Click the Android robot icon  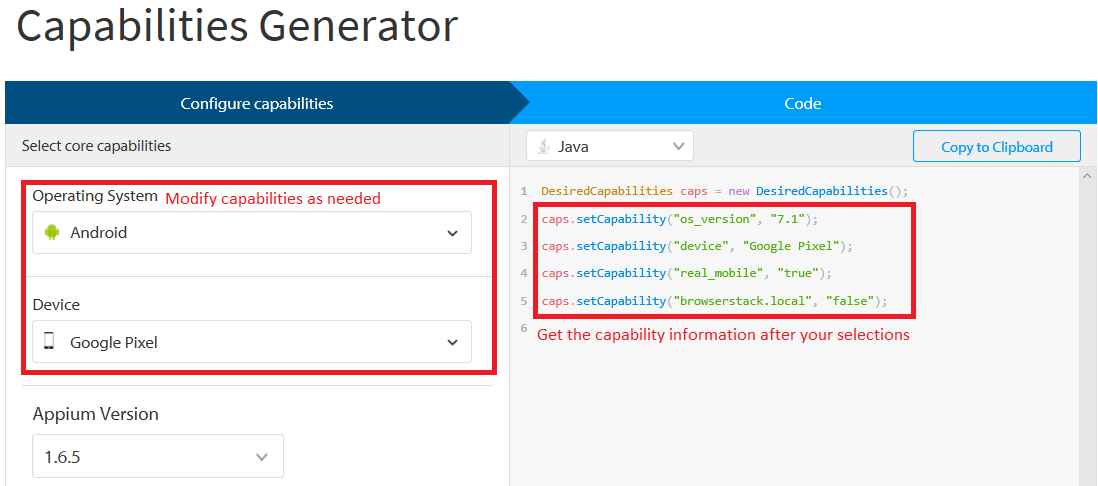click(51, 232)
